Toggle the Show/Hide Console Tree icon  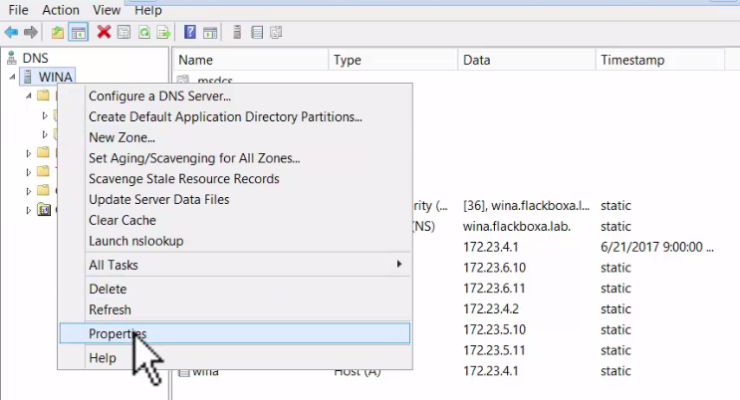[77, 33]
